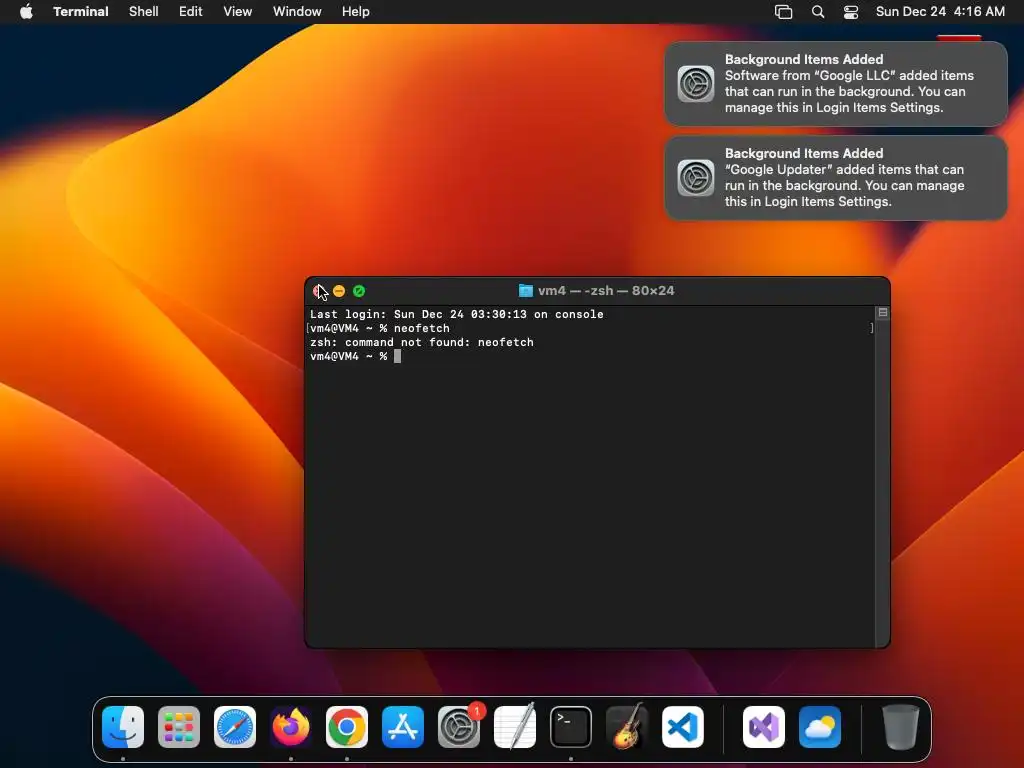This screenshot has width=1024, height=768.
Task: Open the App Store Dock icon
Action: [x=403, y=727]
